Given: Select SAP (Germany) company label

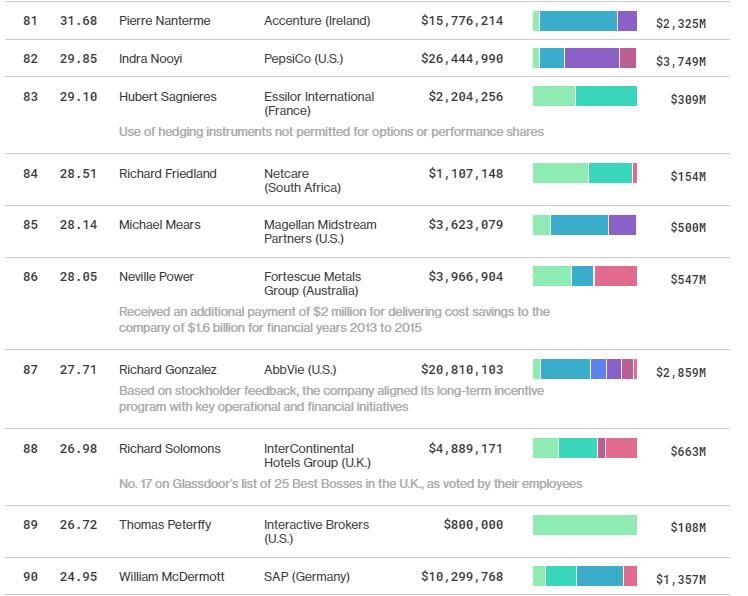Looking at the screenshot, I should [307, 577].
